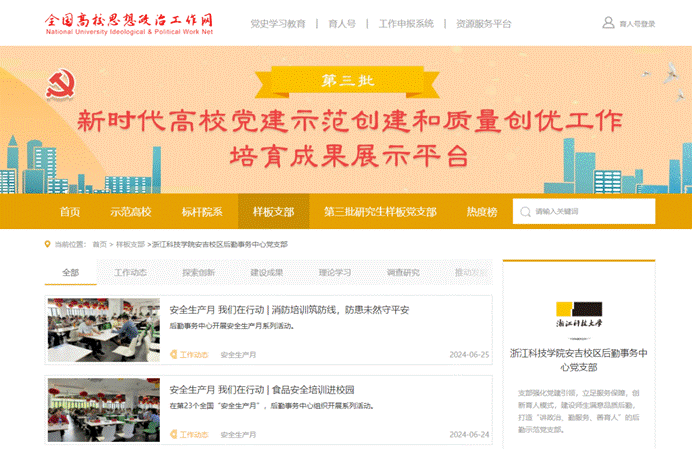The width and height of the screenshot is (692, 449).
Task: Click the site logo 全国高校思想政治工作网
Action: (128, 23)
